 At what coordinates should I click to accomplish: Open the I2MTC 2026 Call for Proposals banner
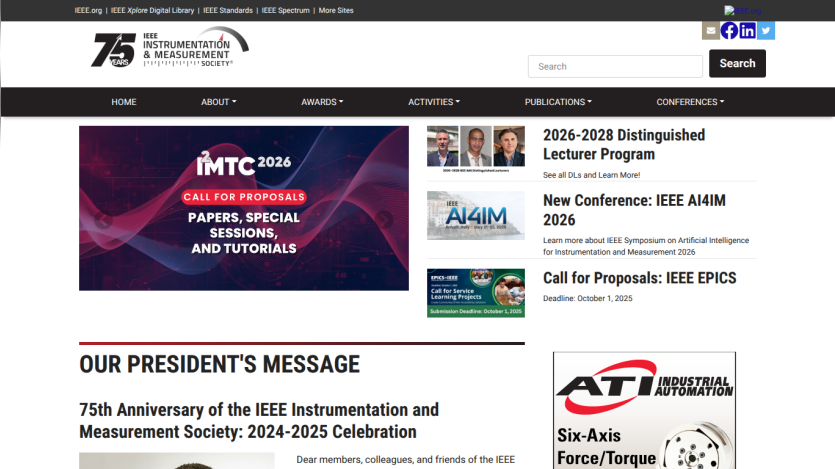(x=244, y=208)
